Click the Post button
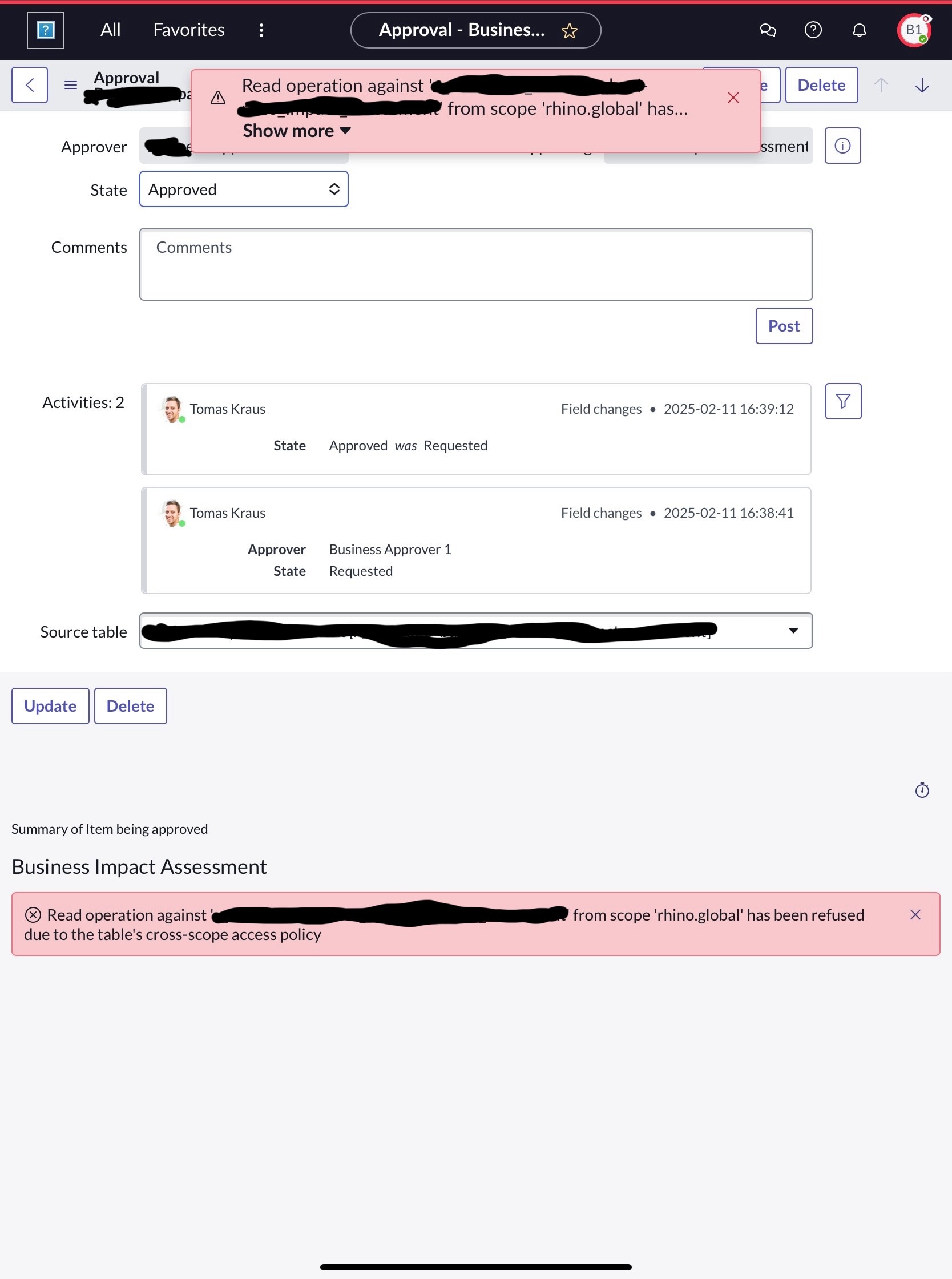The width and height of the screenshot is (952, 1279). tap(784, 326)
